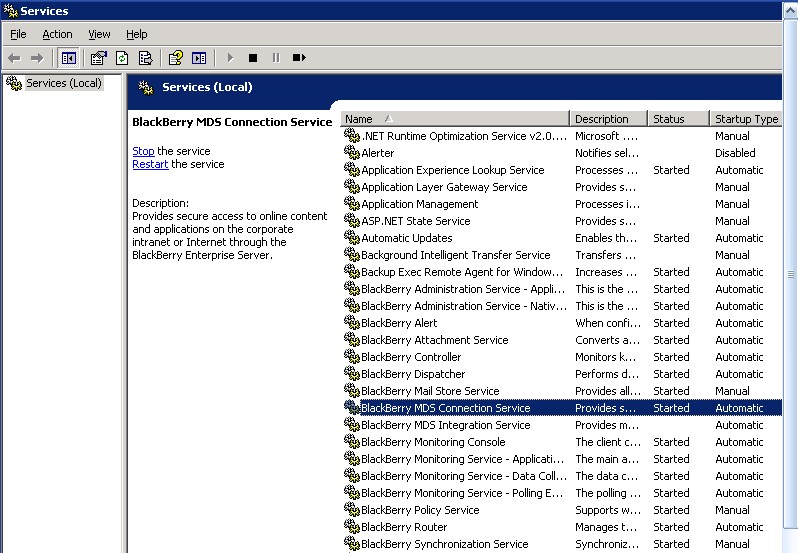This screenshot has height=553, width=798.
Task: Click the Back arrow toolbar icon
Action: pyautogui.click(x=14, y=58)
